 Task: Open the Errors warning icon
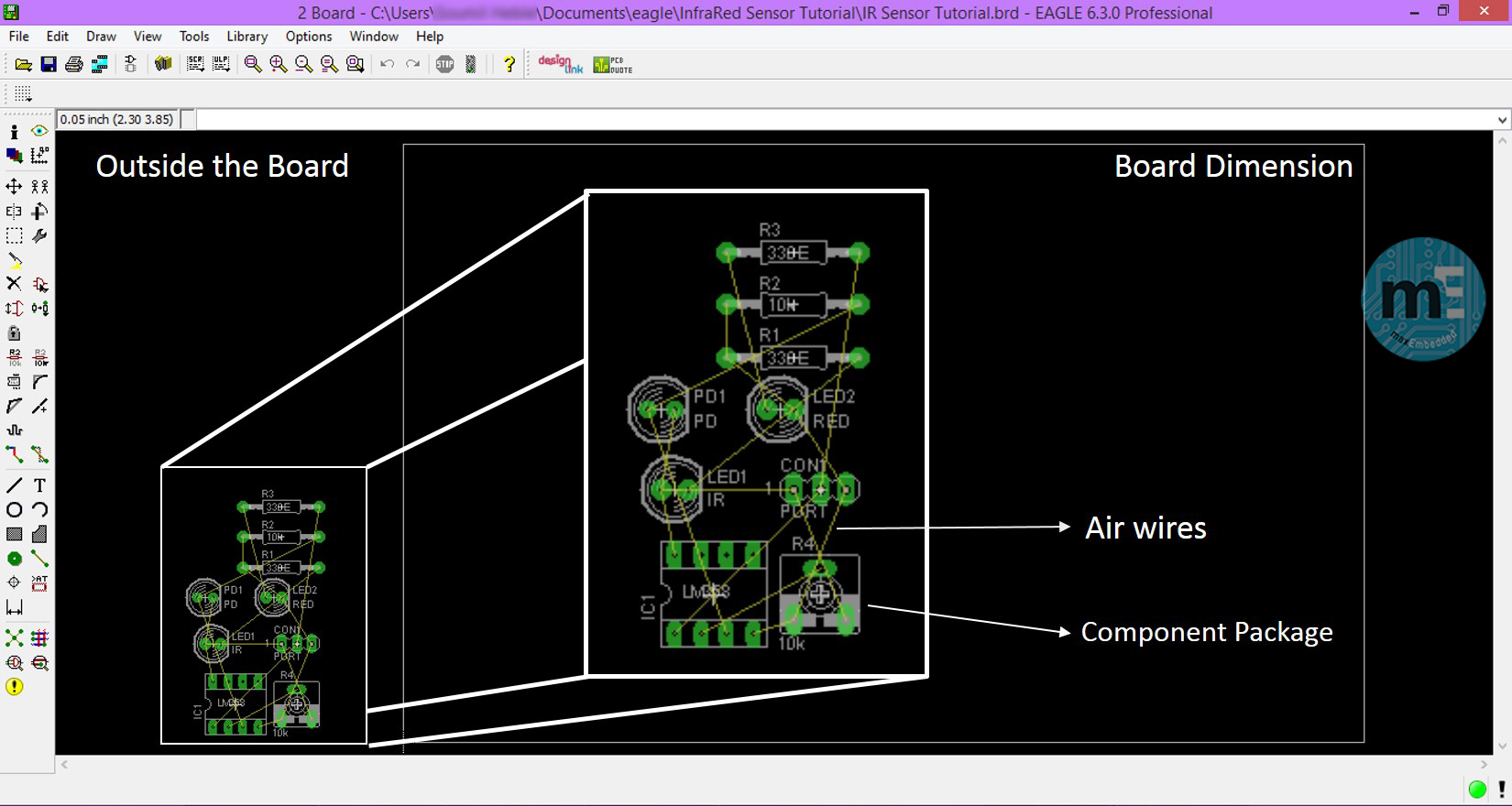[14, 687]
